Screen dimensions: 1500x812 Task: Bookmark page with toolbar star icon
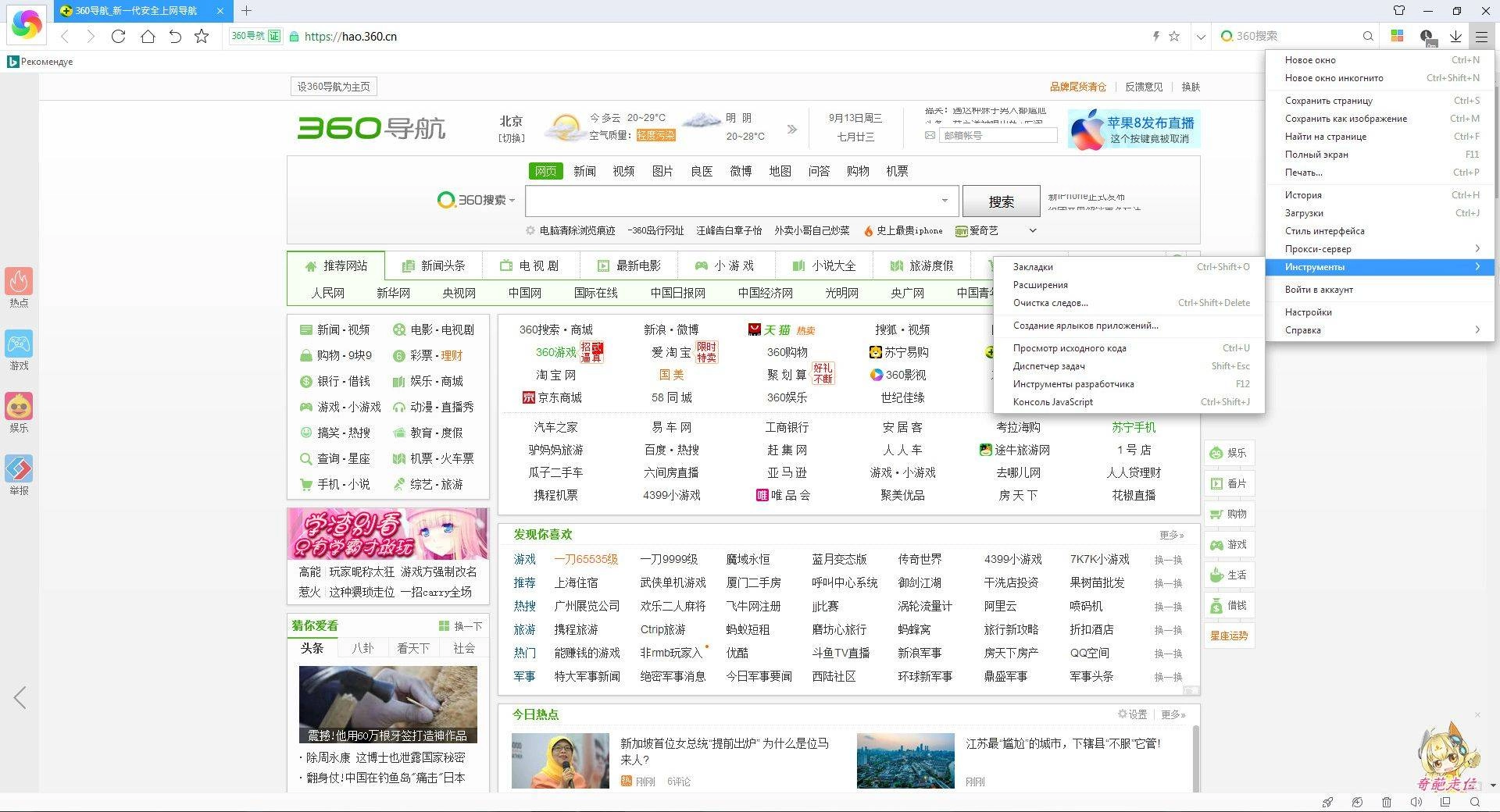[202, 36]
